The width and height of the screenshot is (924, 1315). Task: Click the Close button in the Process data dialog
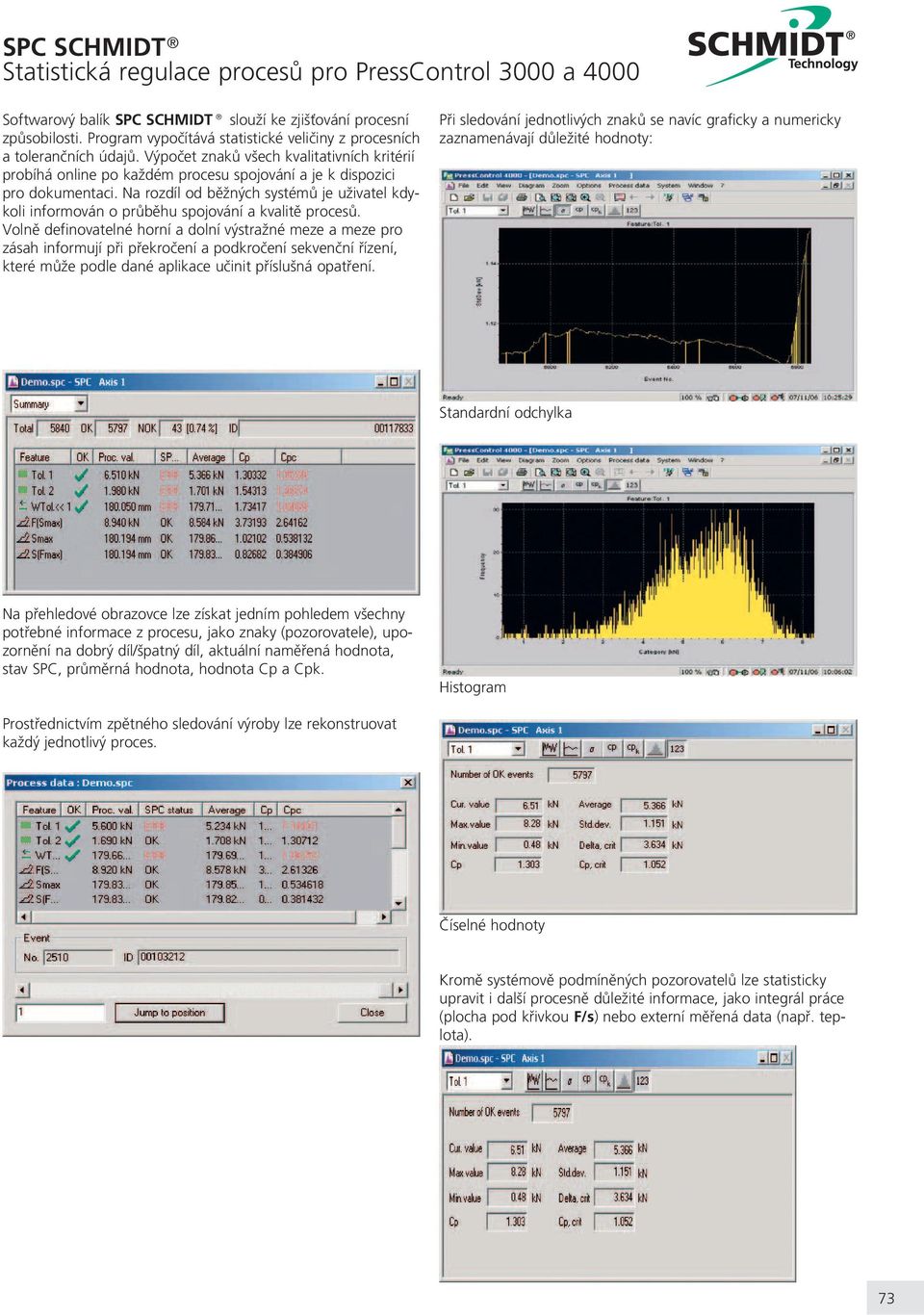(x=372, y=1013)
